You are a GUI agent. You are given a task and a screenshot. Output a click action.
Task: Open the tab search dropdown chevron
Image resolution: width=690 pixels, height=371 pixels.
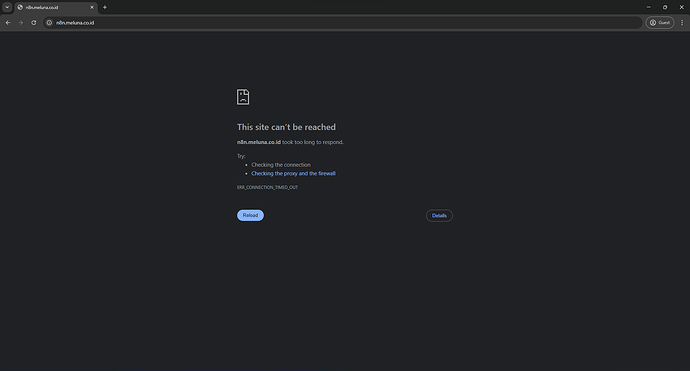pos(7,7)
